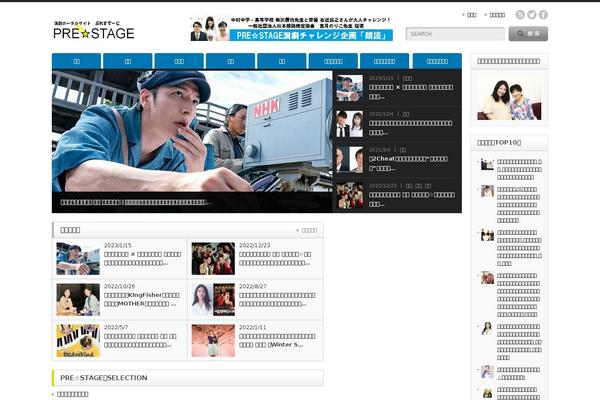The height and width of the screenshot is (400, 600).
Task: Open the 2022/8/27 news headline
Action: [277, 299]
